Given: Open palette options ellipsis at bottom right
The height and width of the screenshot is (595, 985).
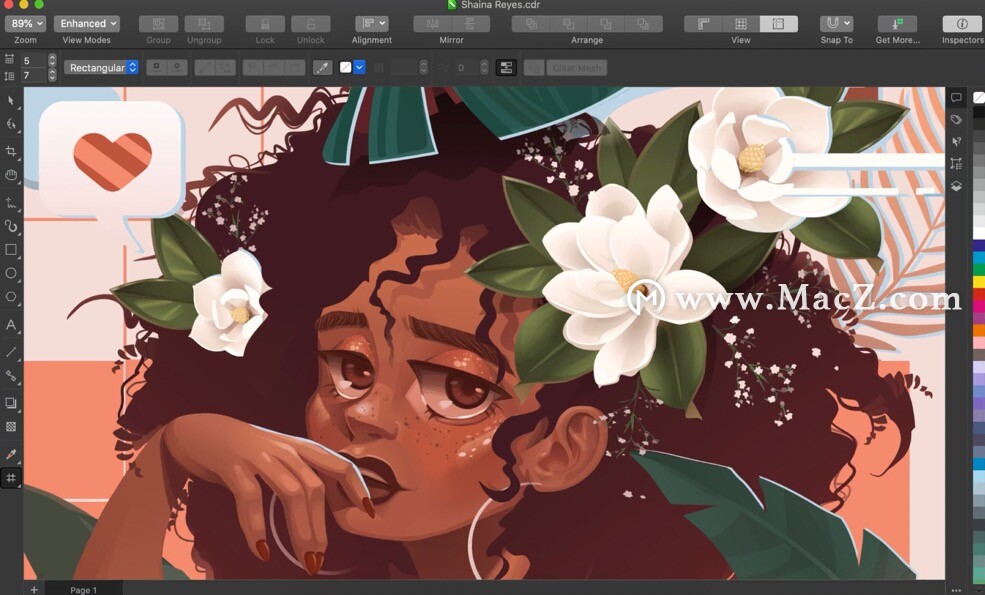Looking at the screenshot, I should click(956, 590).
